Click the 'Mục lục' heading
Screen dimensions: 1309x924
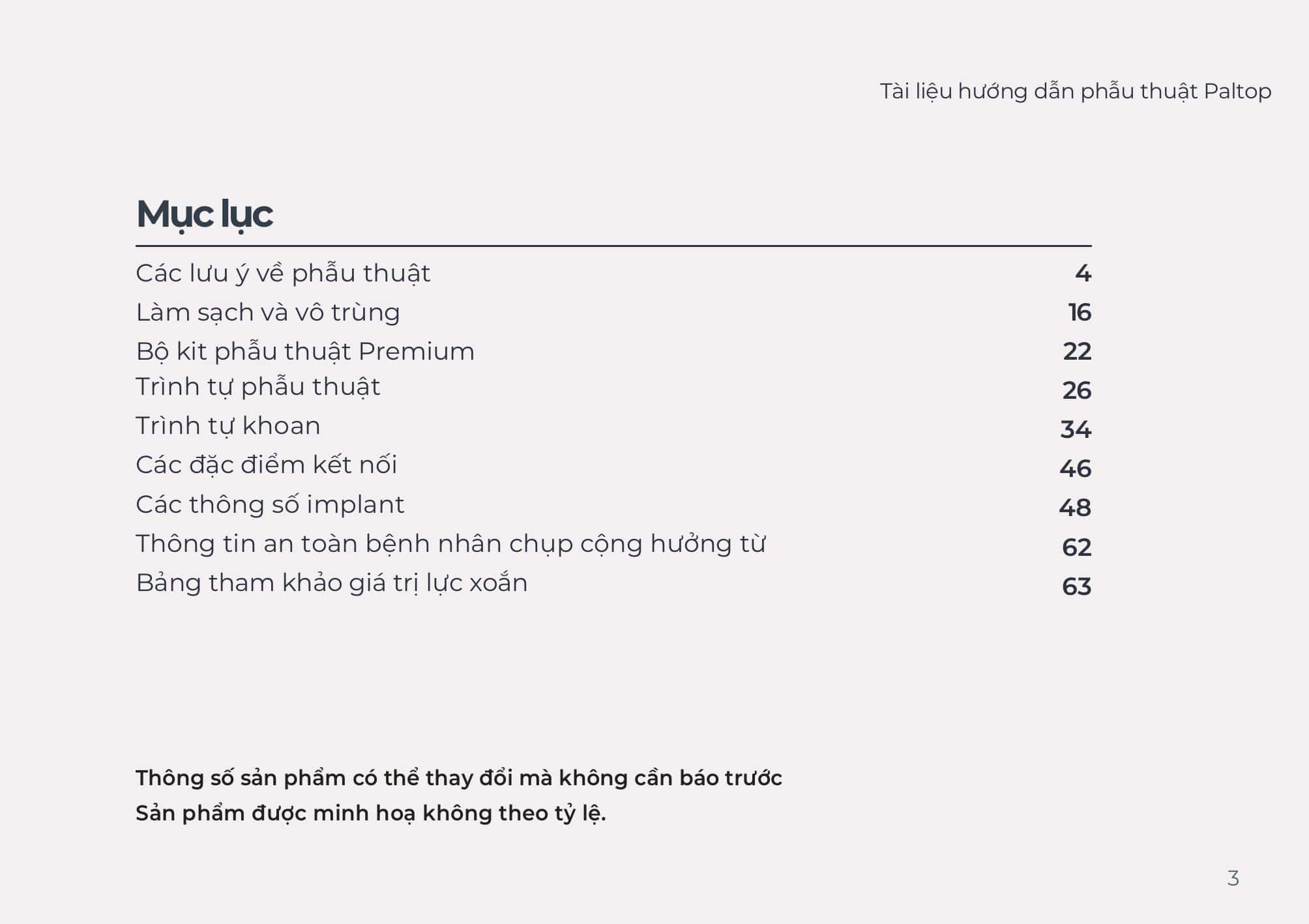(204, 214)
